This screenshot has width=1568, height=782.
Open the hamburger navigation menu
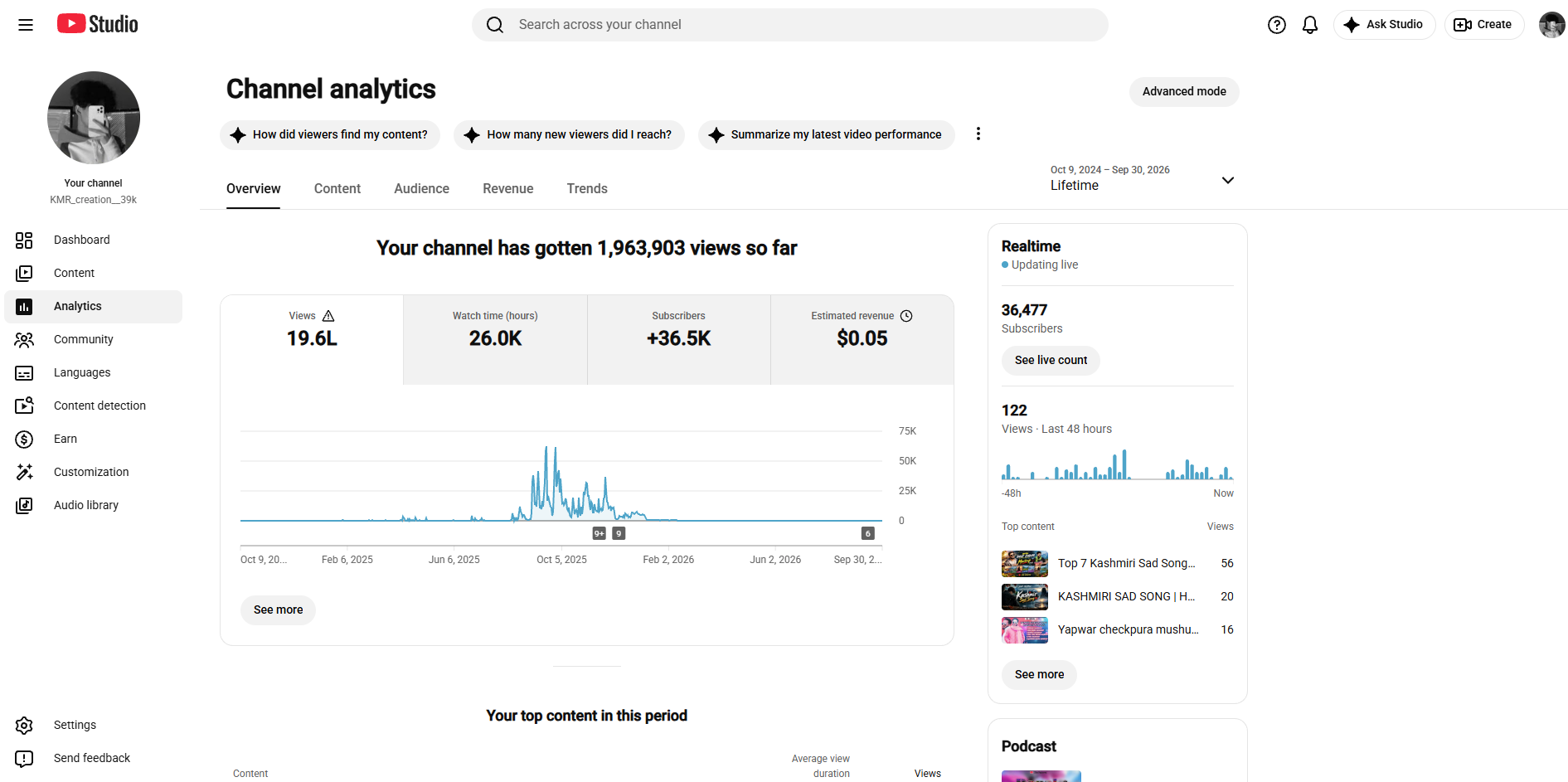pyautogui.click(x=26, y=25)
